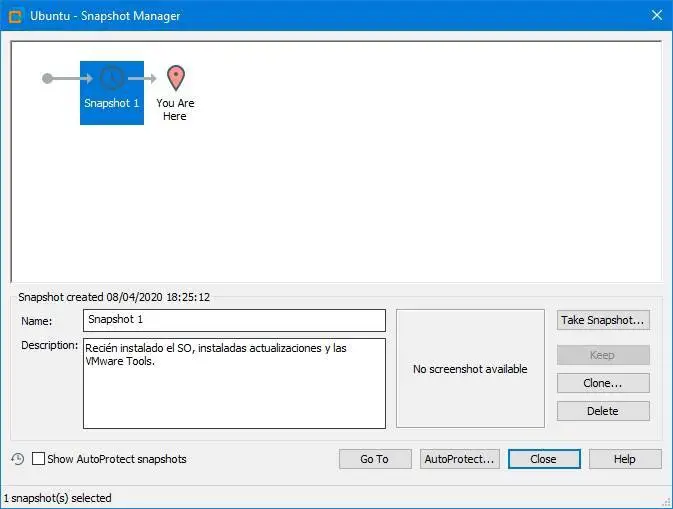The width and height of the screenshot is (673, 509).
Task: Click the Close button
Action: (x=544, y=459)
